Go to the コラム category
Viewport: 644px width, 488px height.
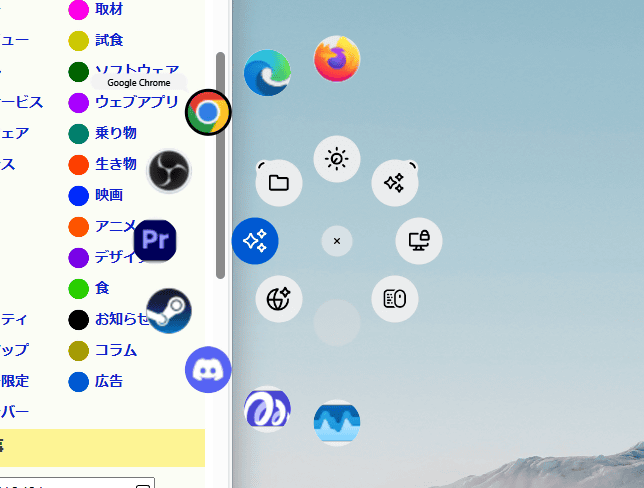[115, 350]
